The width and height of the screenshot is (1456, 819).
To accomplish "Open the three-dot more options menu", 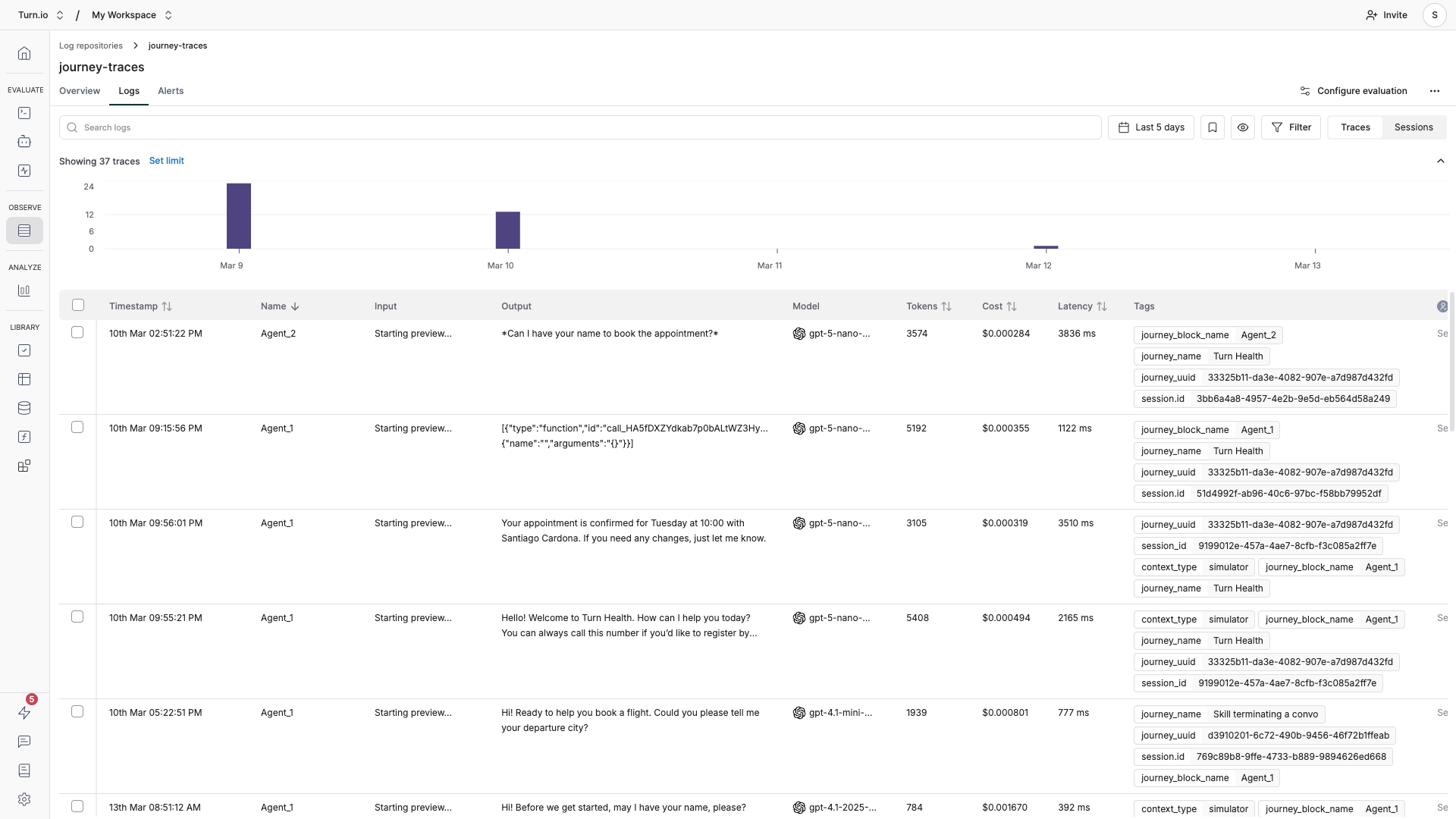I will (1434, 91).
